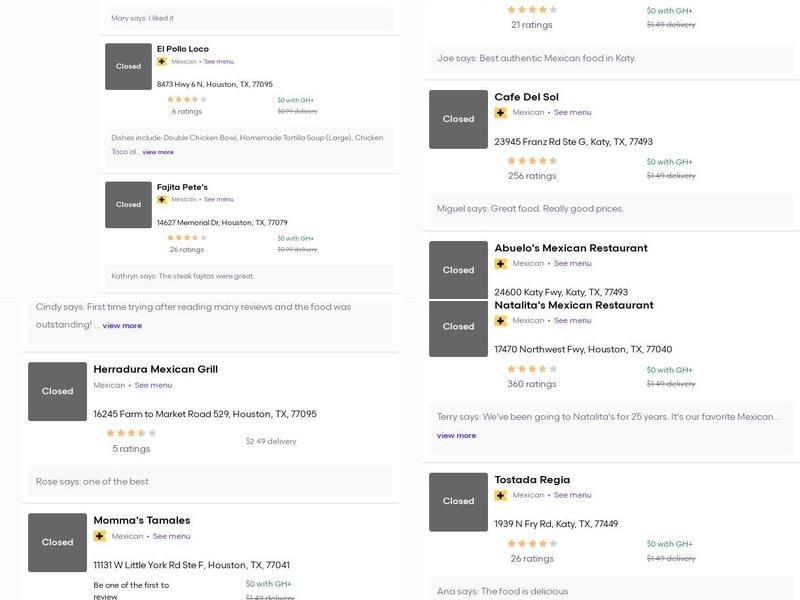800x600 pixels.
Task: Expand El Pollo Loco dishes with view more
Action: pos(158,152)
